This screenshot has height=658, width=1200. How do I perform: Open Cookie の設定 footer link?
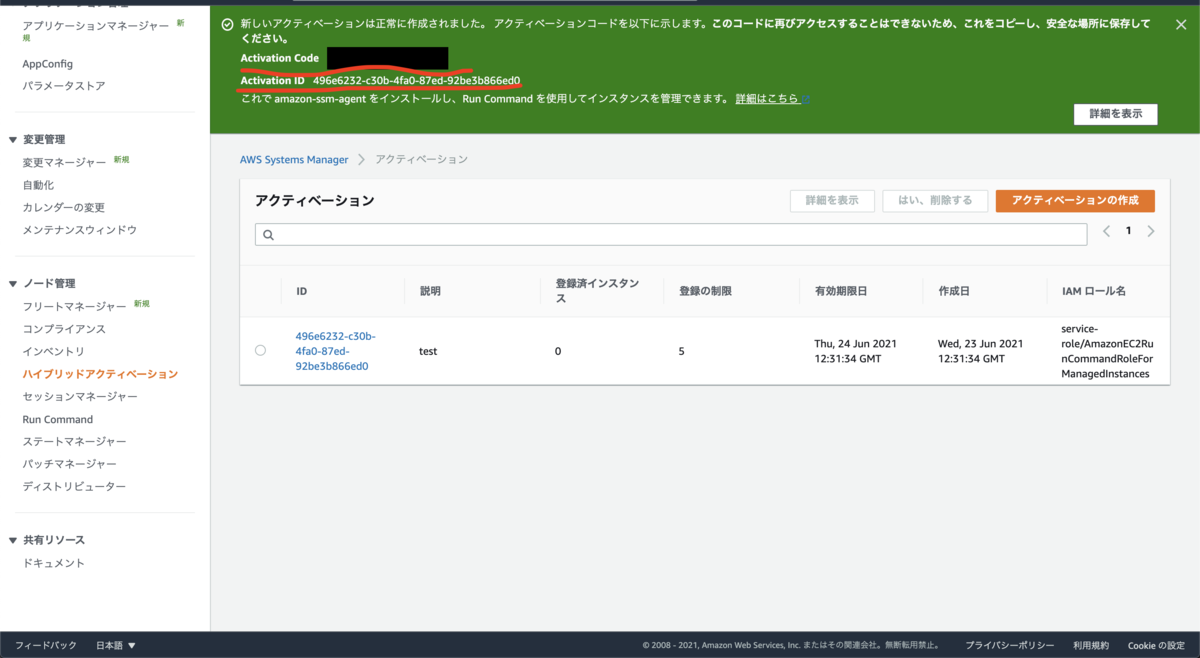pyautogui.click(x=1157, y=646)
